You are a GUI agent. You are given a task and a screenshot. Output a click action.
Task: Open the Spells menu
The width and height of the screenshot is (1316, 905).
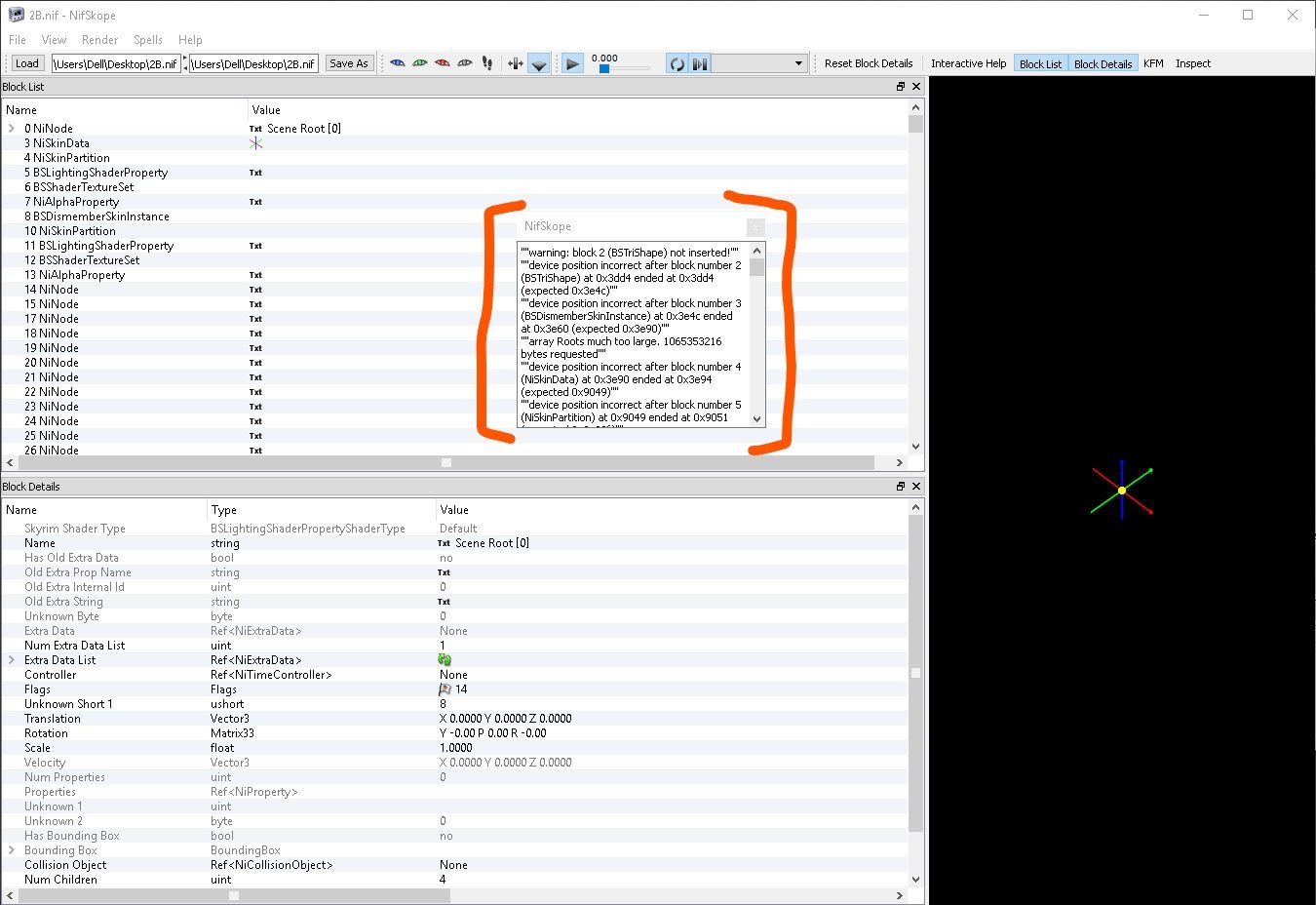(148, 40)
